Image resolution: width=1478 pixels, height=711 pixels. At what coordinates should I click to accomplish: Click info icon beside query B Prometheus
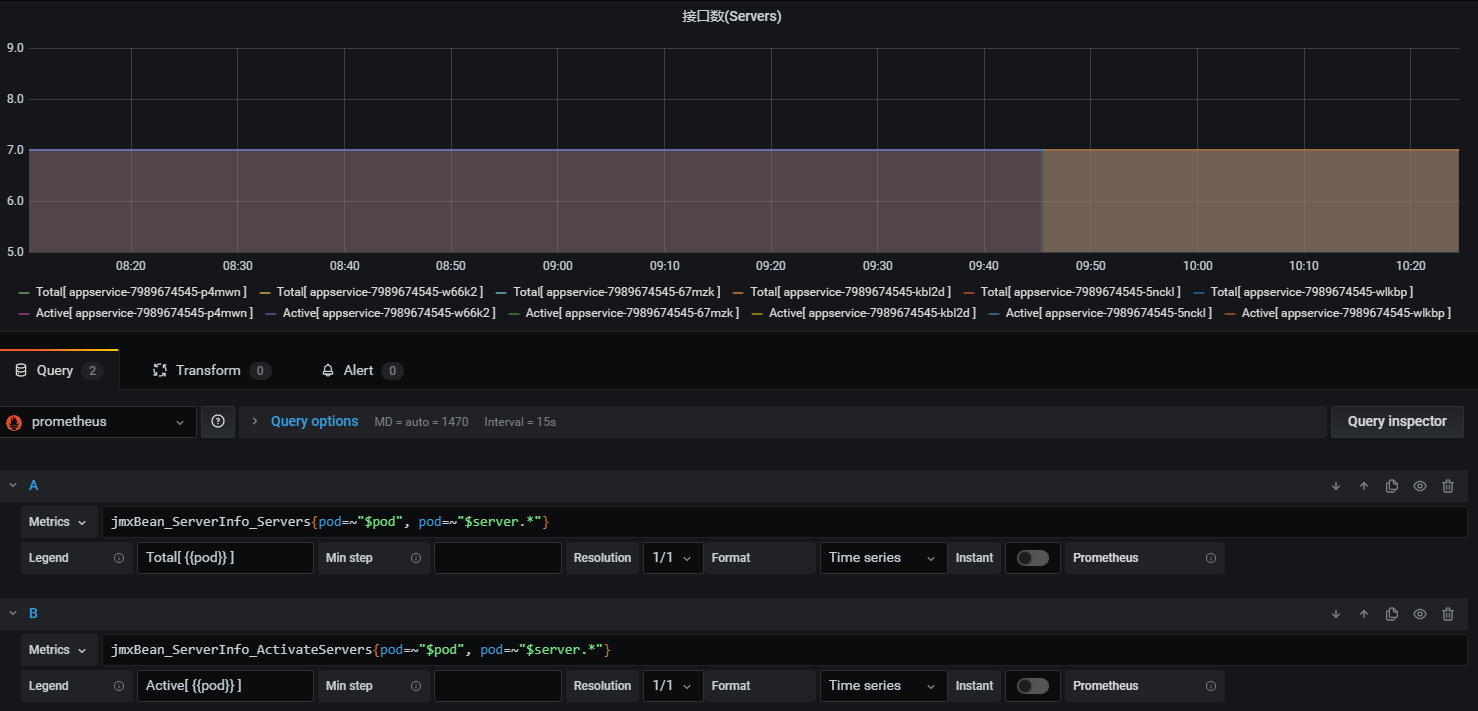point(1211,686)
